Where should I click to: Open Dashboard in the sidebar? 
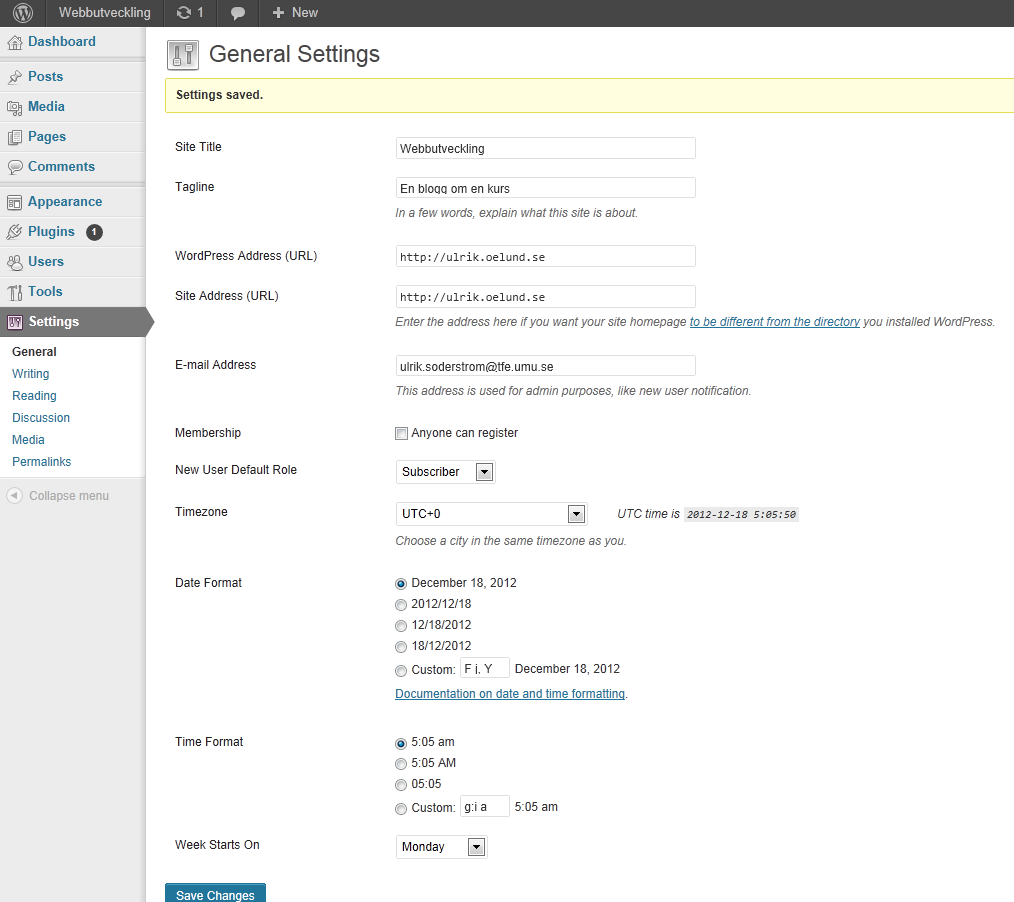pos(61,42)
